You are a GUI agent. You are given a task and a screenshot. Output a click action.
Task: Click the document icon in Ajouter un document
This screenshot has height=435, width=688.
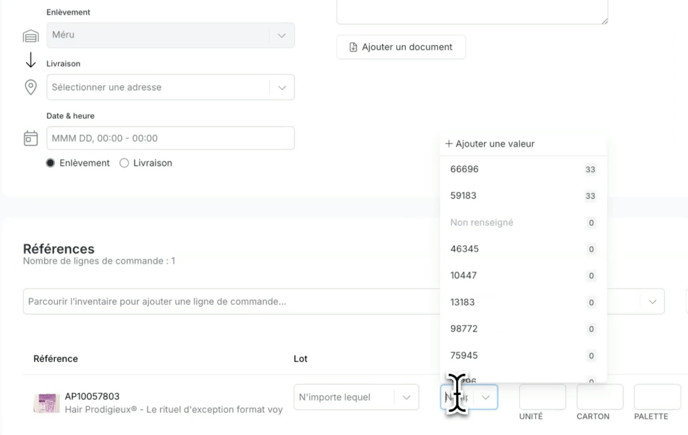click(x=353, y=47)
